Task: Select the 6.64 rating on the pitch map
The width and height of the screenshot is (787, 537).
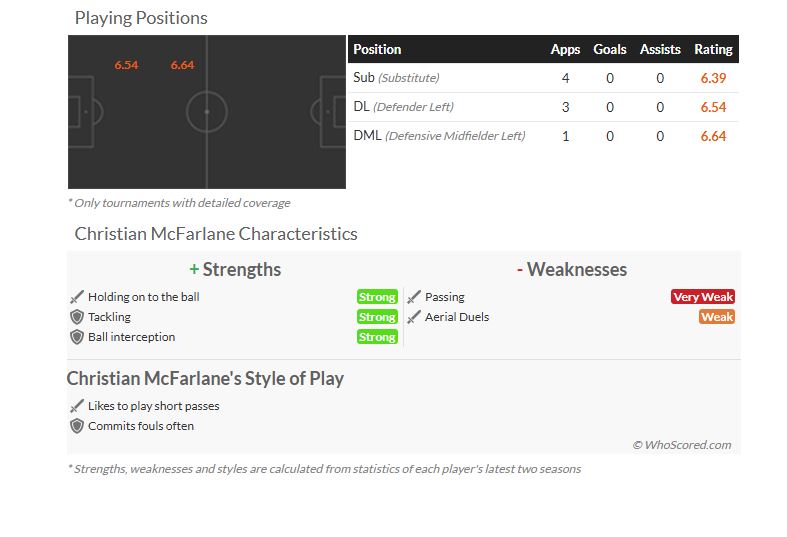Action: (x=182, y=65)
